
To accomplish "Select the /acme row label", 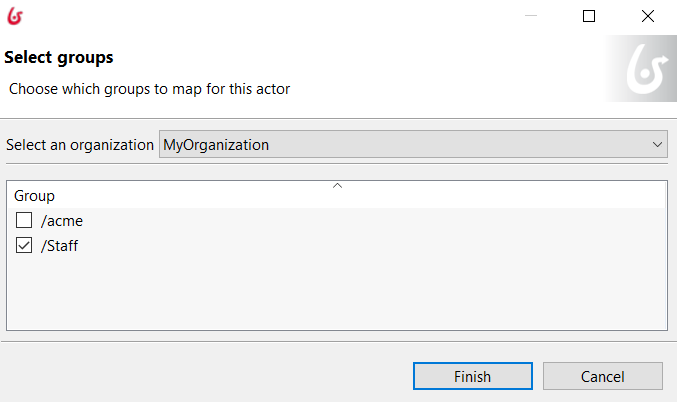I will 62,221.
